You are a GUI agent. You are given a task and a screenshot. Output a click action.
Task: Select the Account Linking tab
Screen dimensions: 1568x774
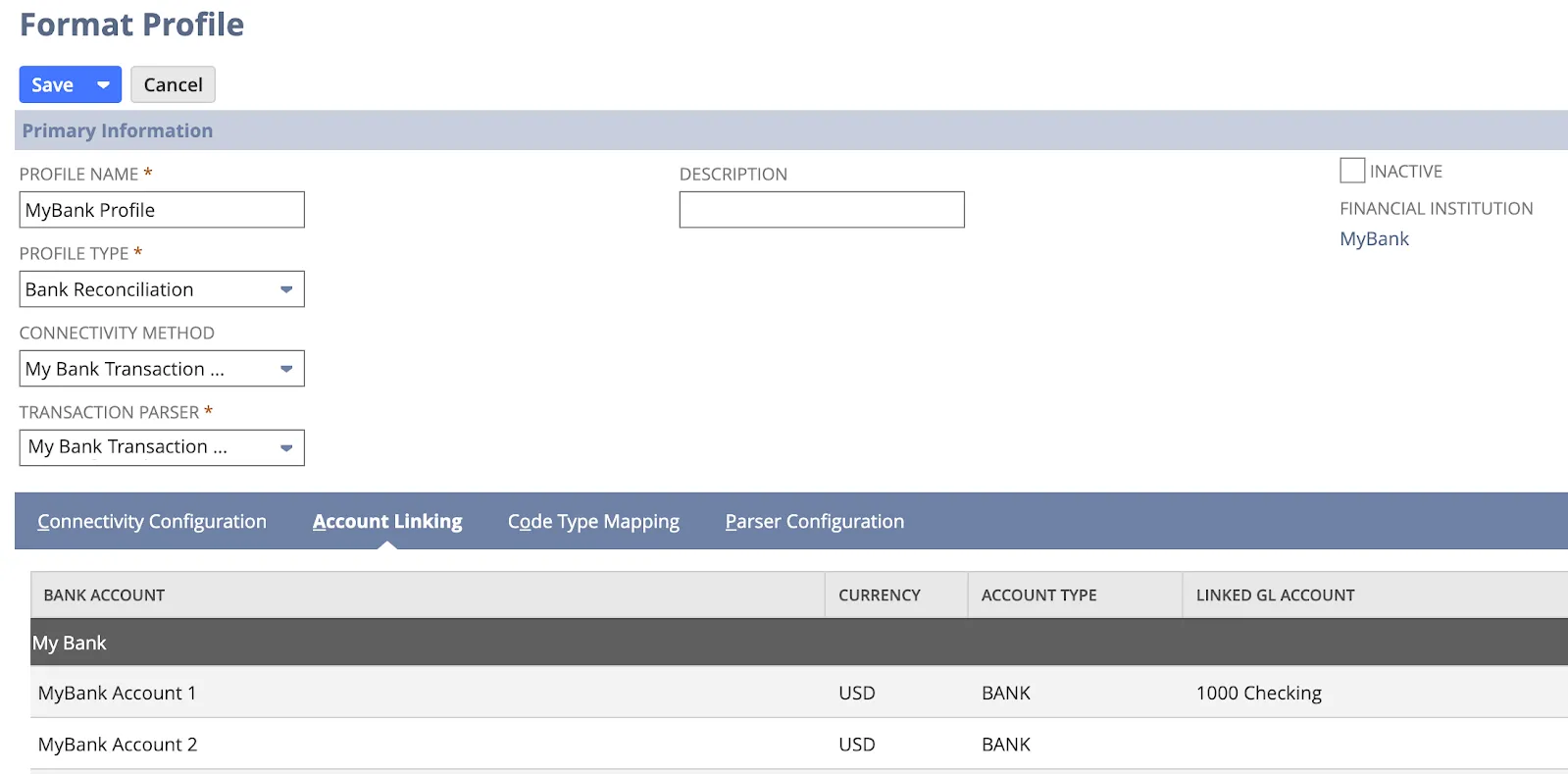click(x=387, y=522)
